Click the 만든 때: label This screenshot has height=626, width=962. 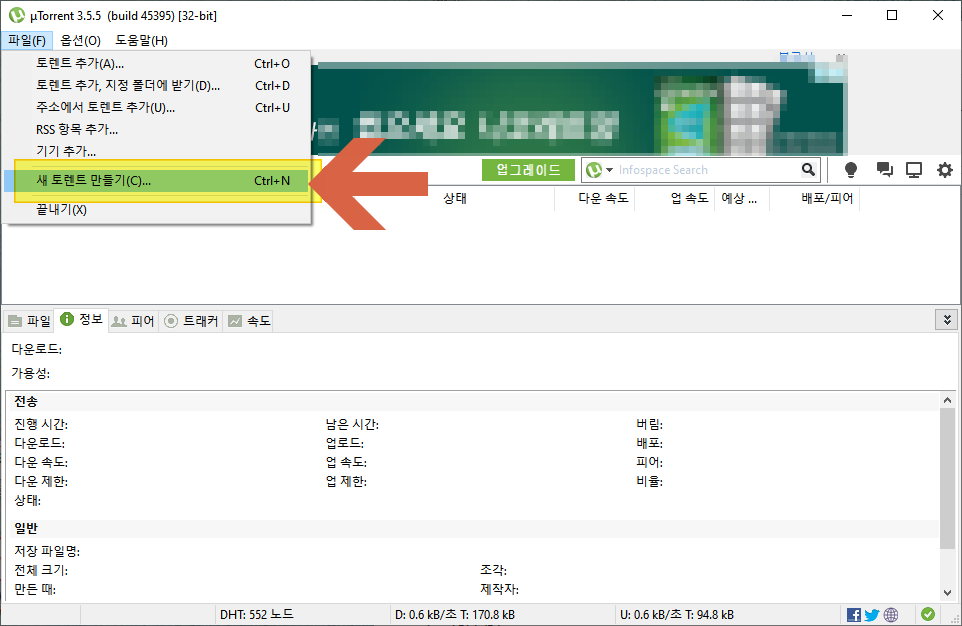point(35,589)
